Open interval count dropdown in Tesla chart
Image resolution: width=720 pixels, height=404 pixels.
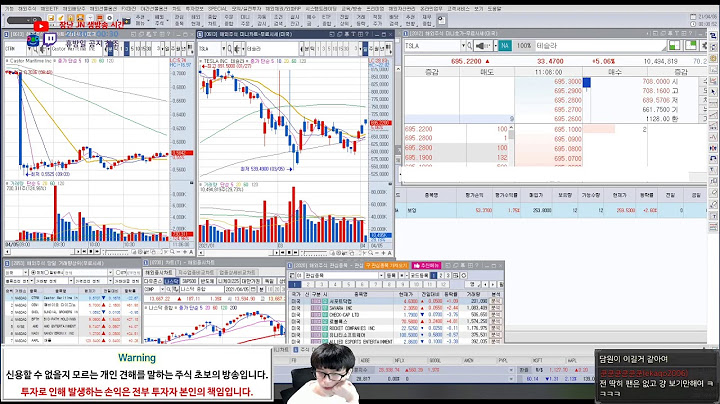[360, 49]
